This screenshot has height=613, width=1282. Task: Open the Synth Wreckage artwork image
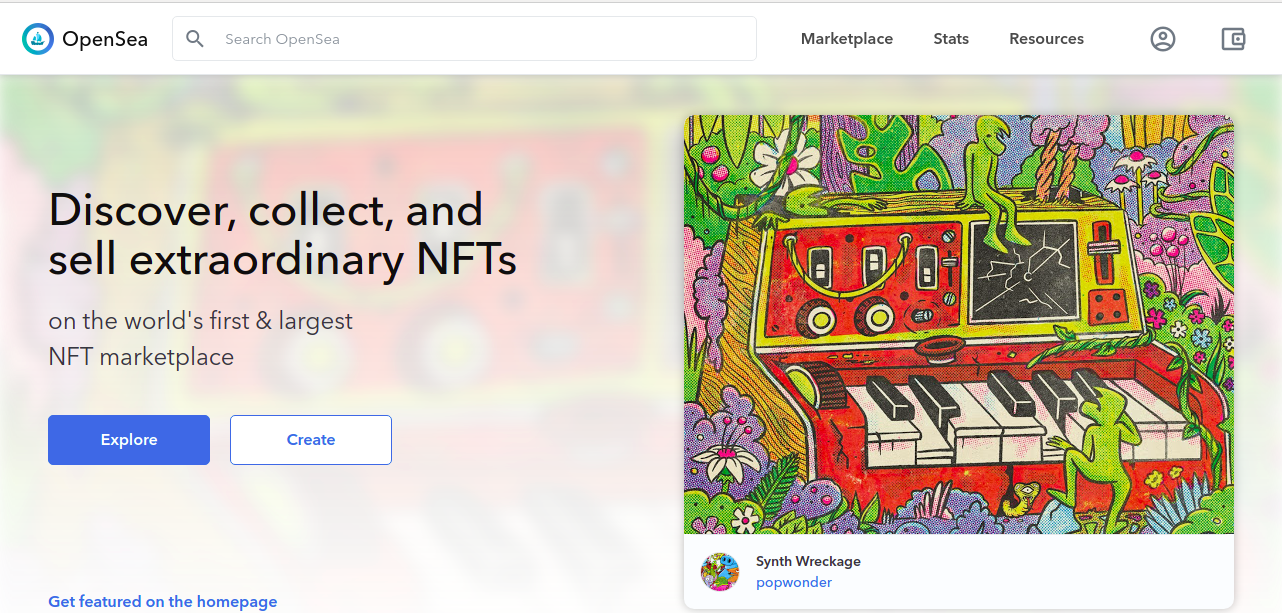(959, 324)
